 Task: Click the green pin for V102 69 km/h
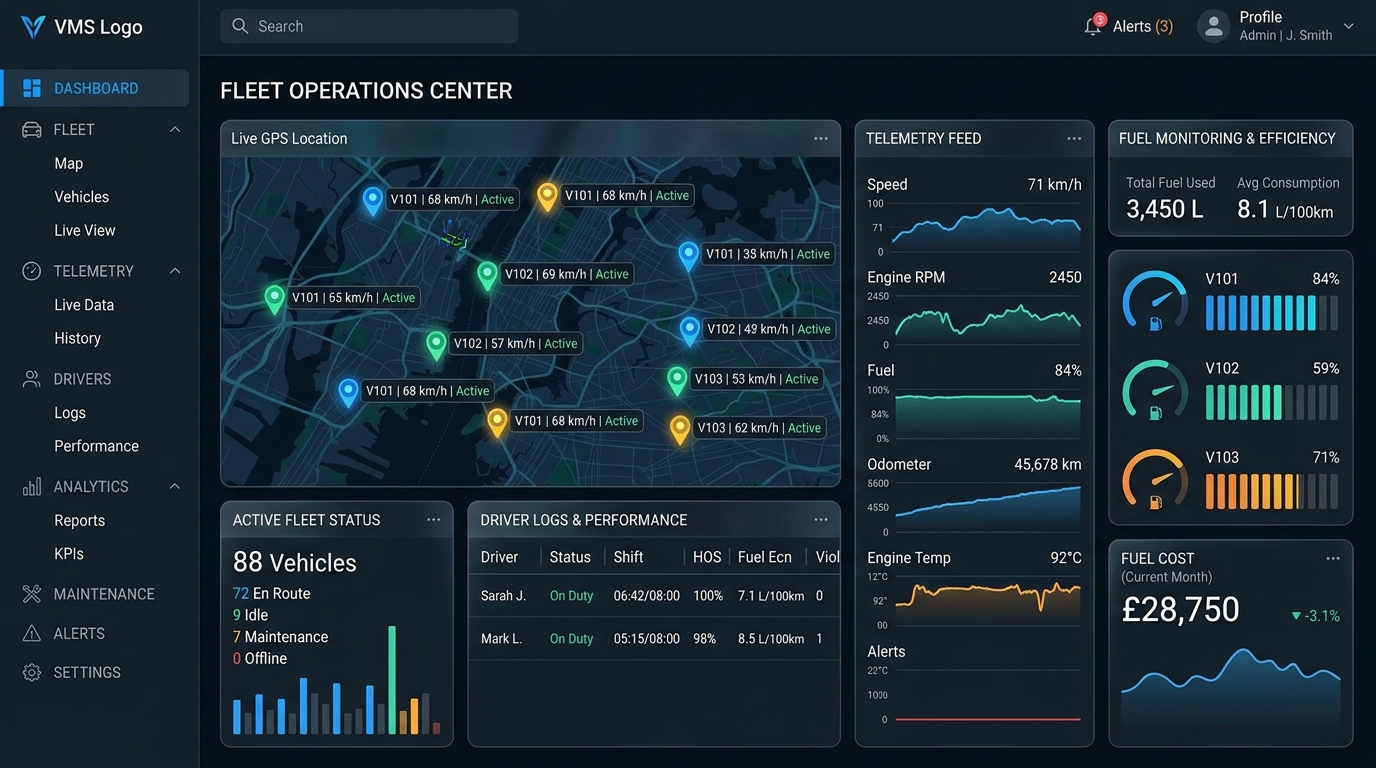point(487,275)
